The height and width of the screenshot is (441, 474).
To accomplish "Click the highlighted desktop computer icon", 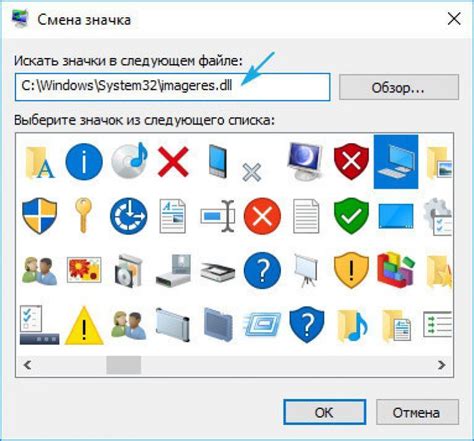I will click(396, 162).
